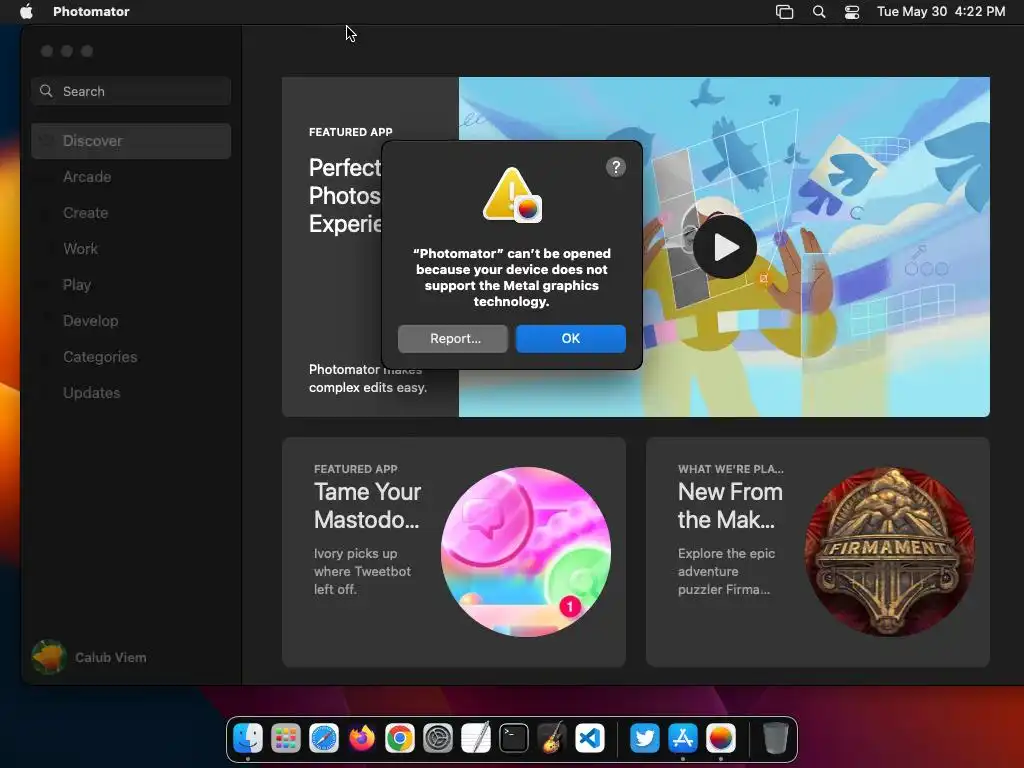The image size is (1024, 768).
Task: Click "complex edits easy." description text
Action: click(x=368, y=387)
